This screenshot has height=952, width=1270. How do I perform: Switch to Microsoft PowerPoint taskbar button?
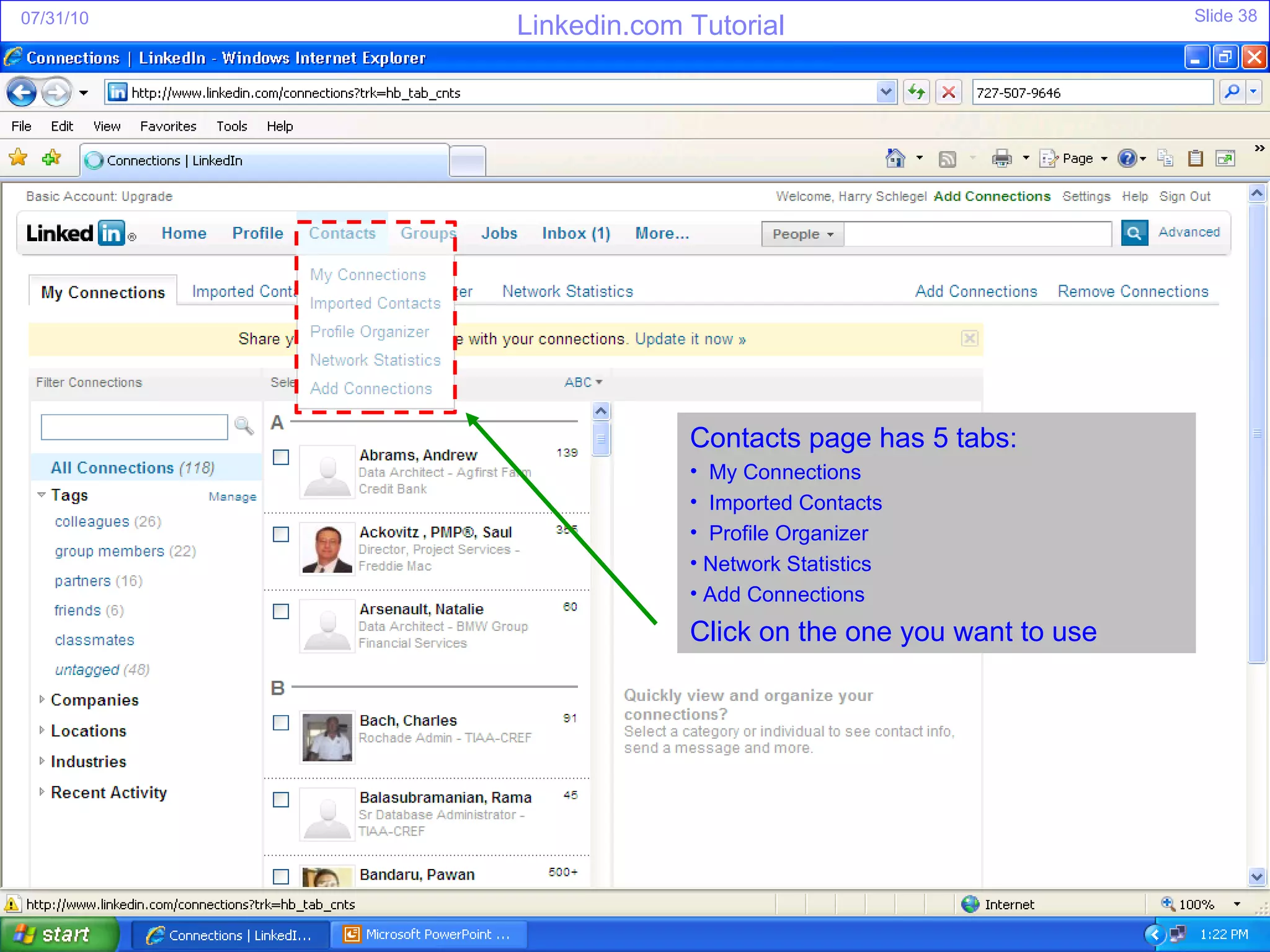(x=429, y=934)
